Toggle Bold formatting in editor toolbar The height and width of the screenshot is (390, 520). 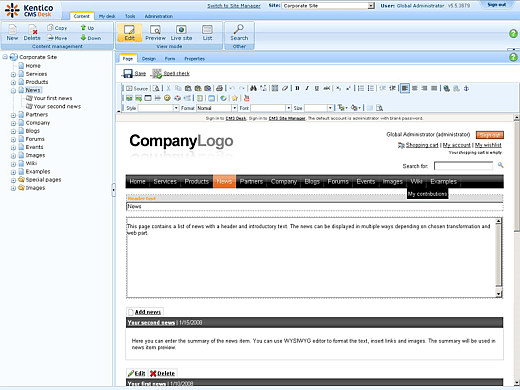tap(297, 88)
